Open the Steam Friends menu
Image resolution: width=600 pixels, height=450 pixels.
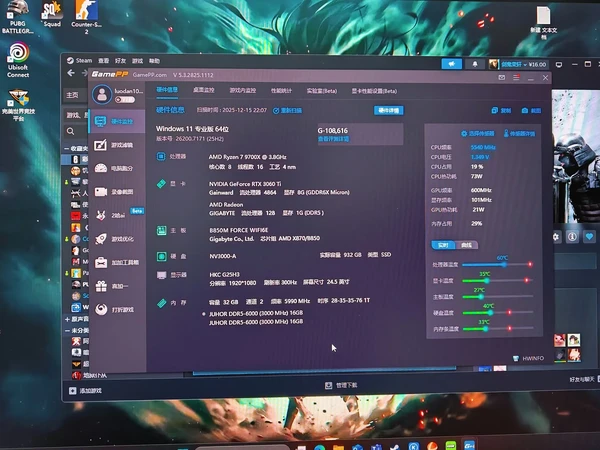pyautogui.click(x=120, y=61)
